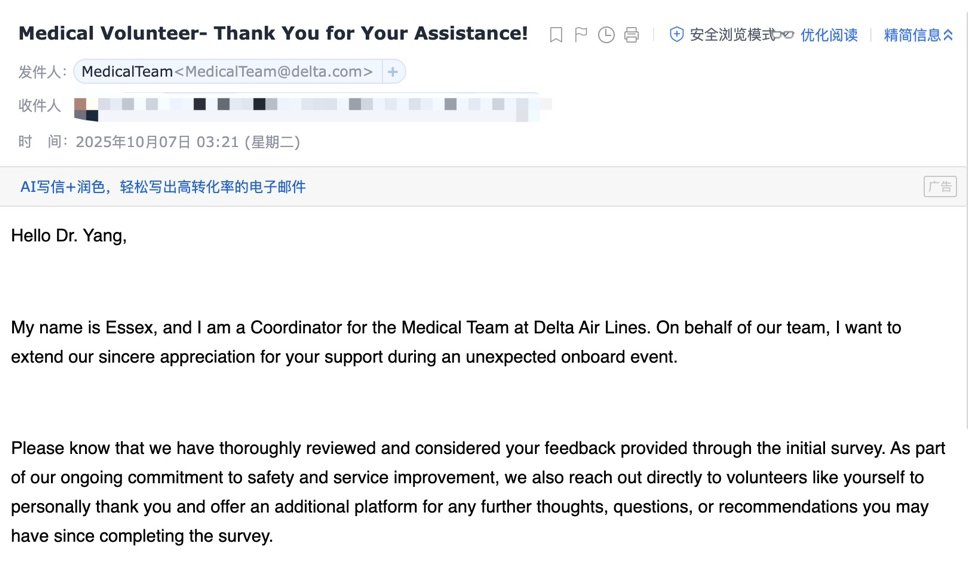Toggle 安全浏览模式 safe browsing mode
This screenshot has height=576, width=968.
tap(730, 35)
